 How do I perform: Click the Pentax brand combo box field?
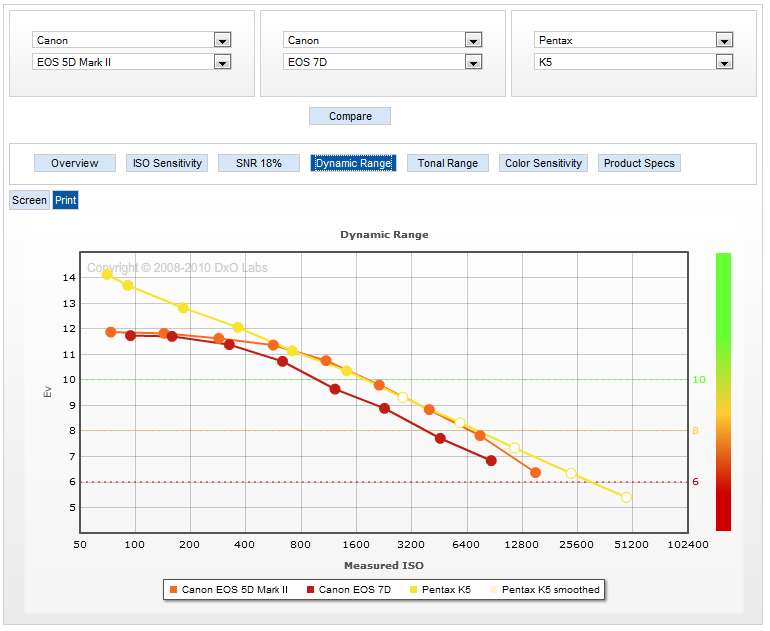pos(633,40)
